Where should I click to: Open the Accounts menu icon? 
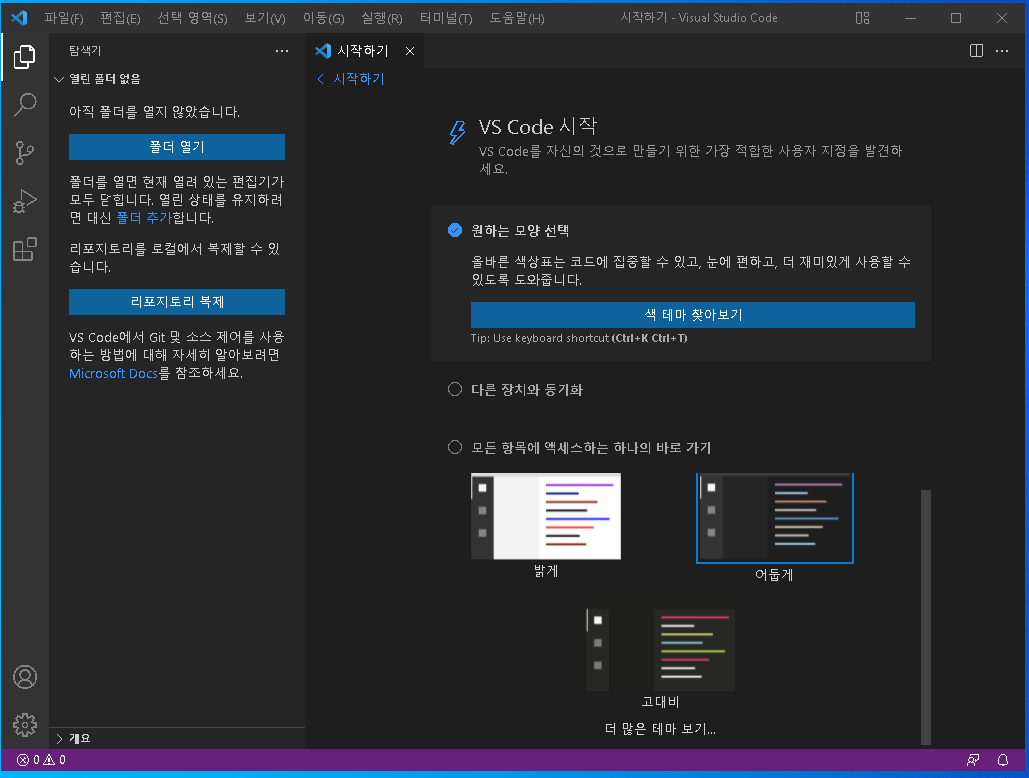(25, 677)
